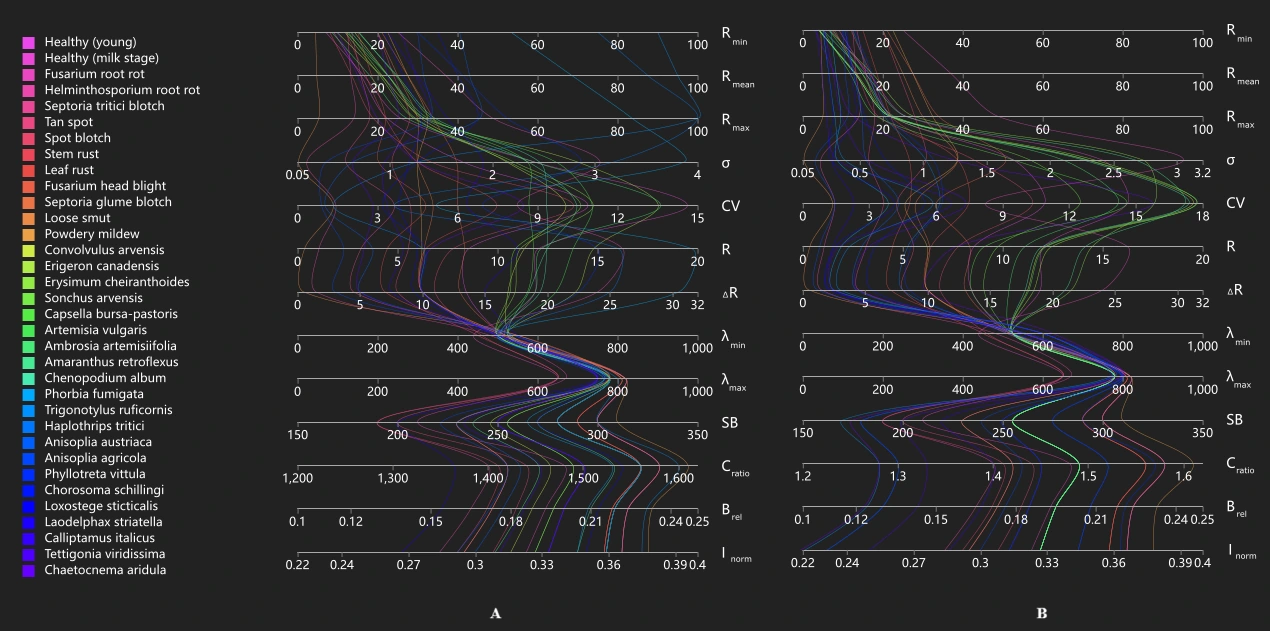
Task: Click the Amaranthus retroflexus legend label
Action: point(111,362)
